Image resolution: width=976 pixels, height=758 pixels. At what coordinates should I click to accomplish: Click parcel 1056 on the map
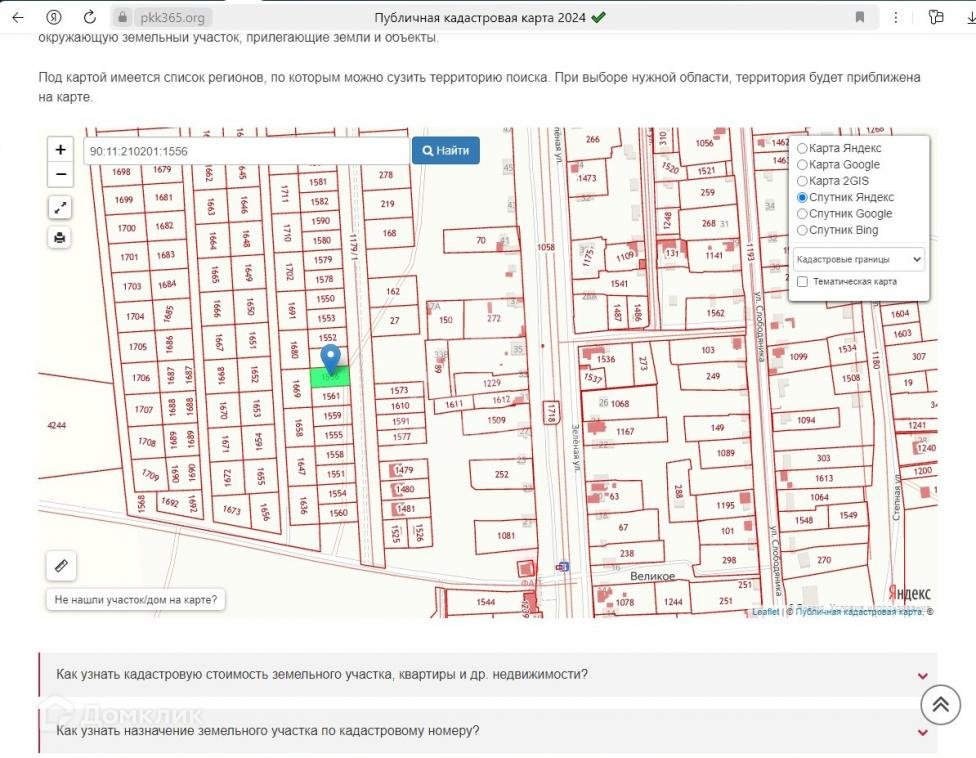[705, 143]
